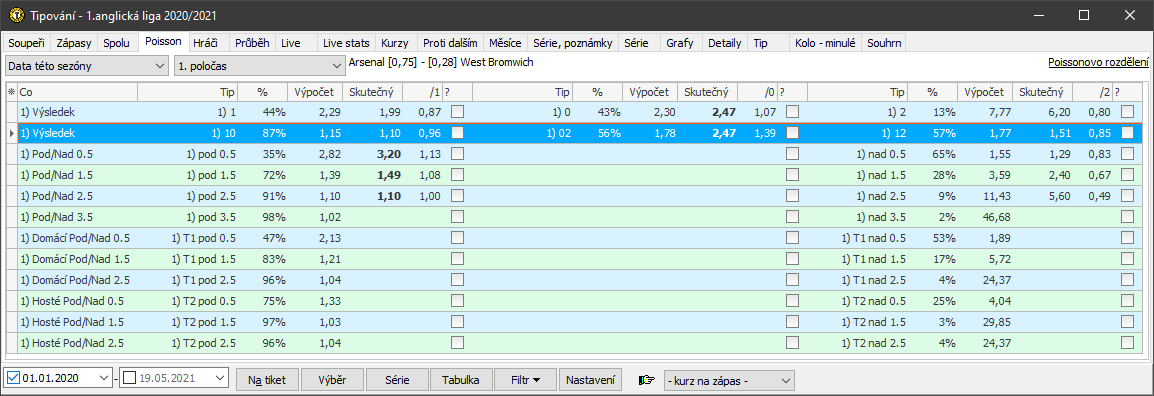Click the Nastavení button
The height and width of the screenshot is (396, 1154).
(591, 380)
